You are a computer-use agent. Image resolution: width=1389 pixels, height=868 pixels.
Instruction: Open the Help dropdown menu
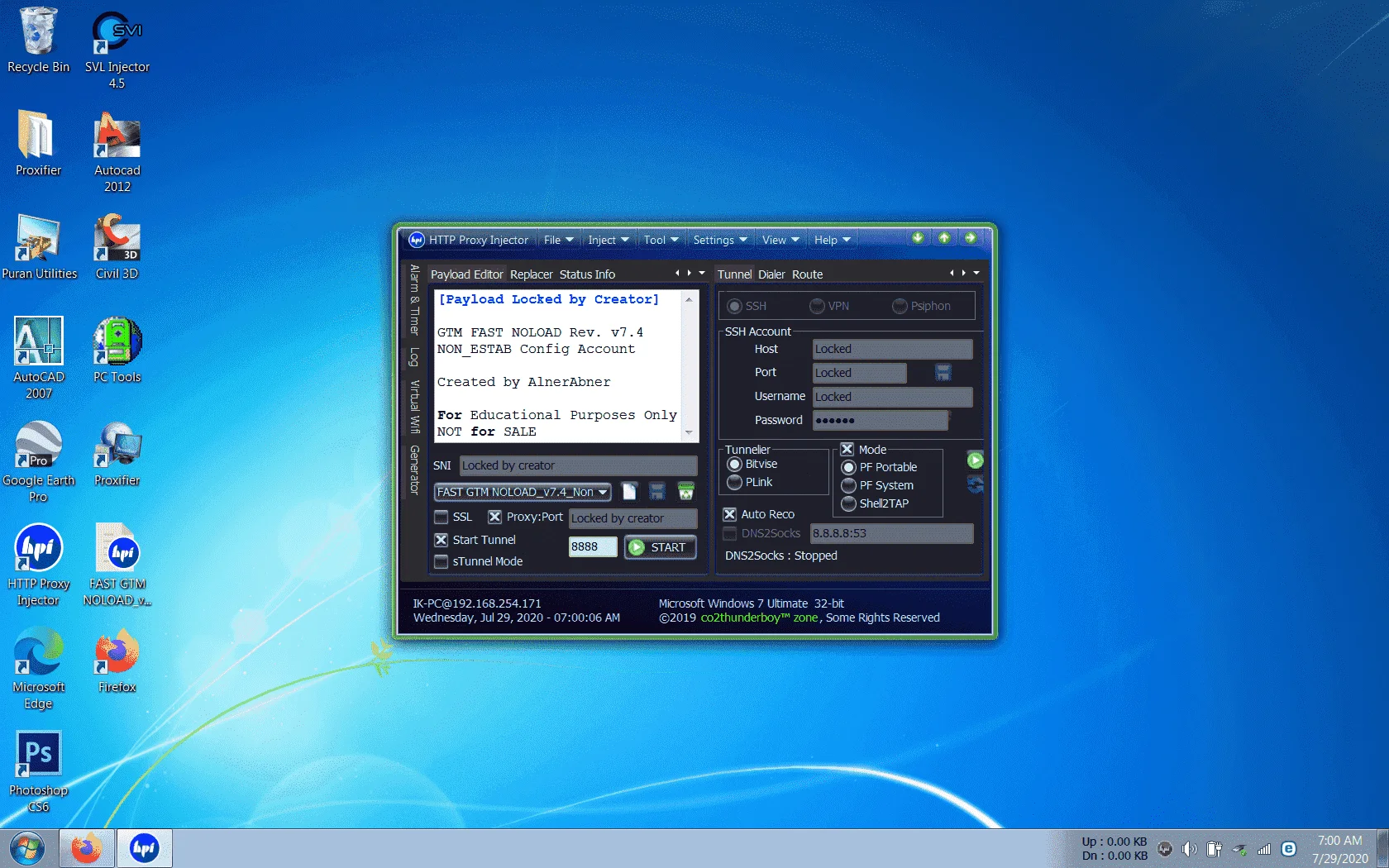click(x=832, y=240)
